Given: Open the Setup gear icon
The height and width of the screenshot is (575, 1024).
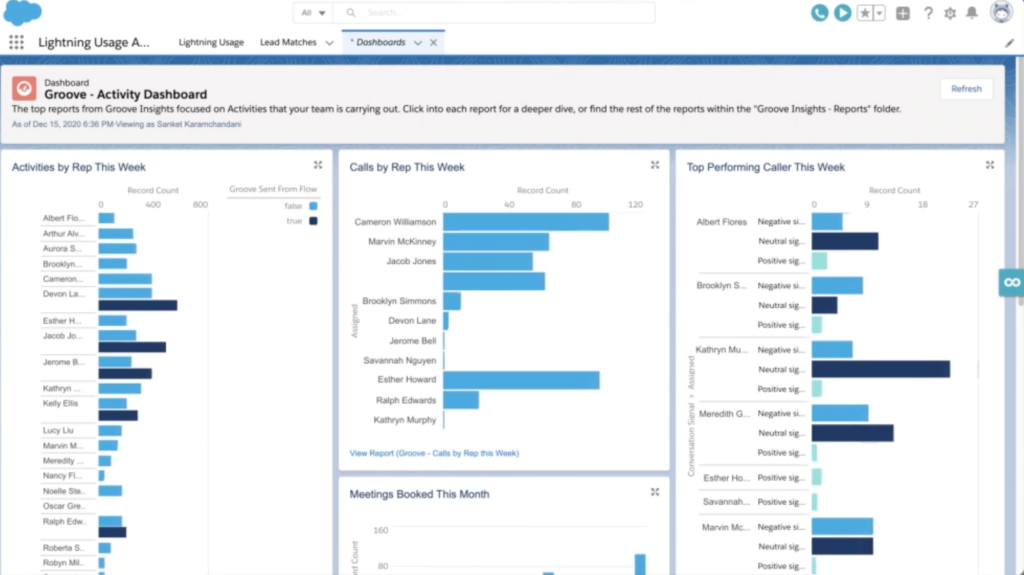Looking at the screenshot, I should coord(950,13).
